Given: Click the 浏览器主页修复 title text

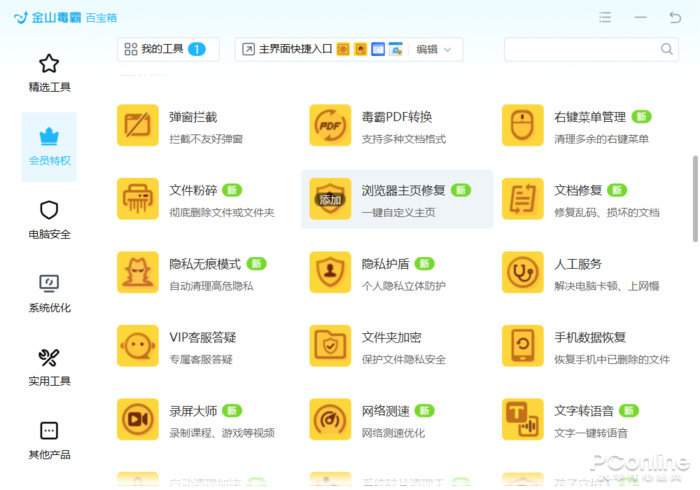Looking at the screenshot, I should 403,191.
